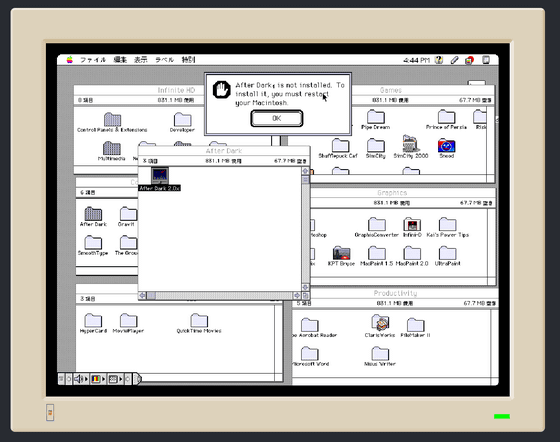Viewport: 560px width, 442px height.
Task: Select the Infini-D icon in Graphics
Action: coord(412,227)
